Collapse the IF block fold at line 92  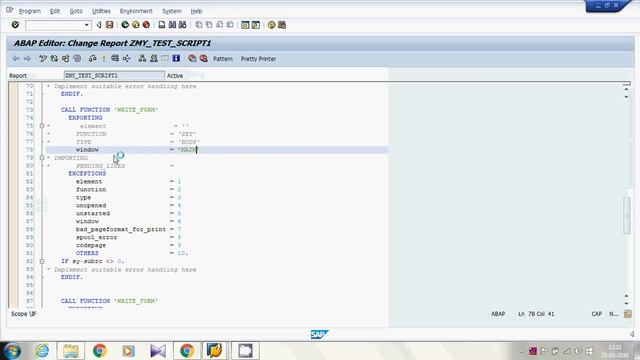tap(42, 261)
